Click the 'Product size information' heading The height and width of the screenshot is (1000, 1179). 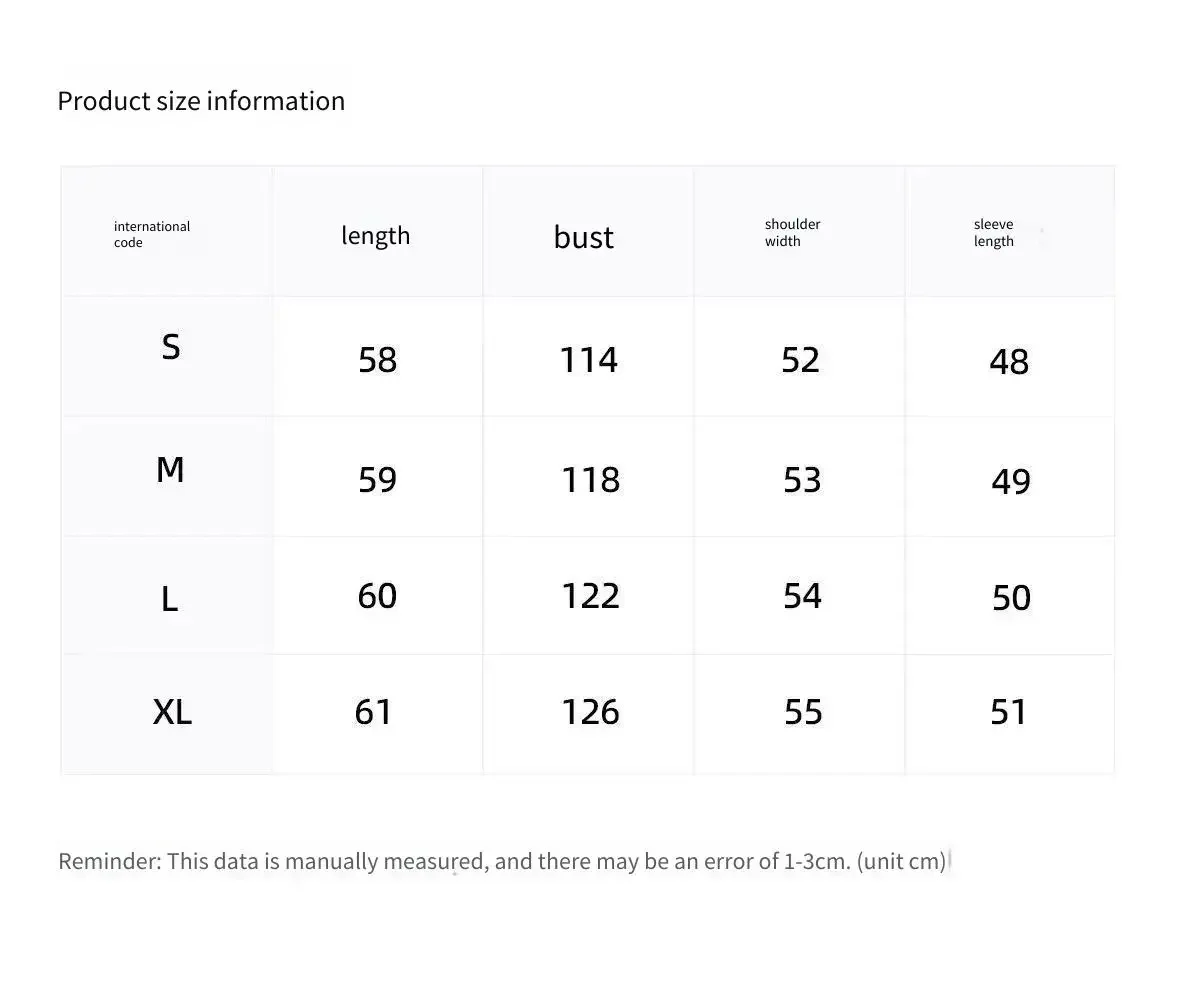point(201,101)
